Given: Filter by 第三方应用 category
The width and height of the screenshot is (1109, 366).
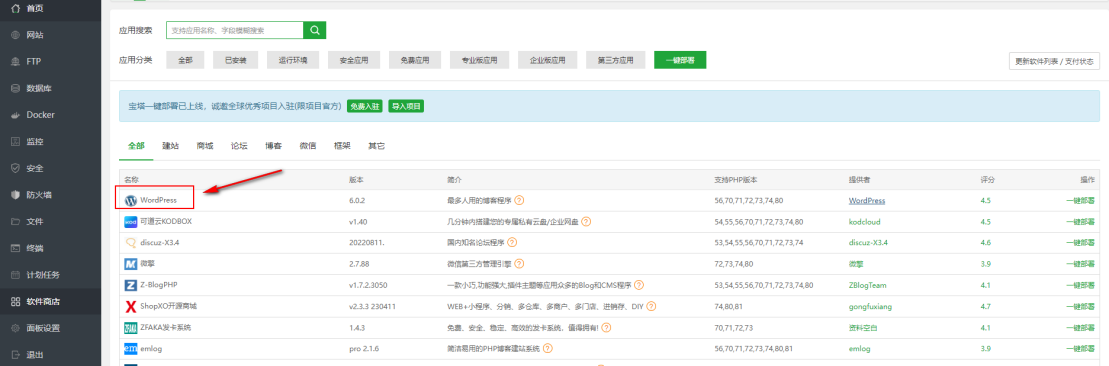Looking at the screenshot, I should tap(615, 60).
